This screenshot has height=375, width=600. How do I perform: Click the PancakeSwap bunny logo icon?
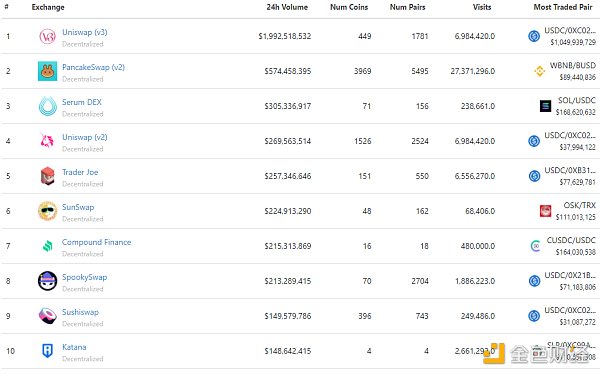47,71
